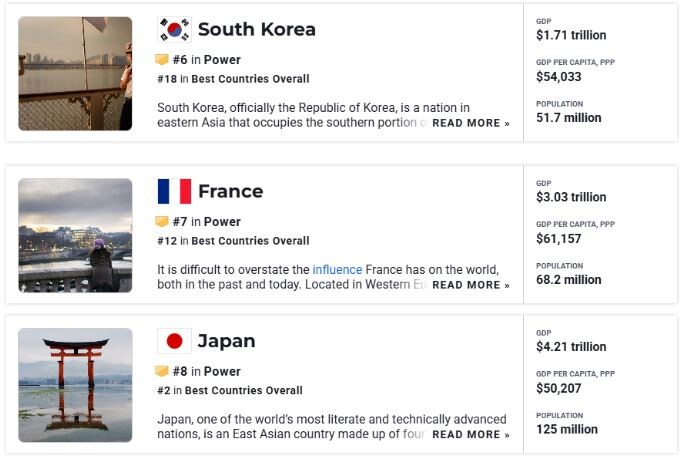Click '#2 in Best Countries Overall' ranking
The height and width of the screenshot is (458, 682).
230,390
